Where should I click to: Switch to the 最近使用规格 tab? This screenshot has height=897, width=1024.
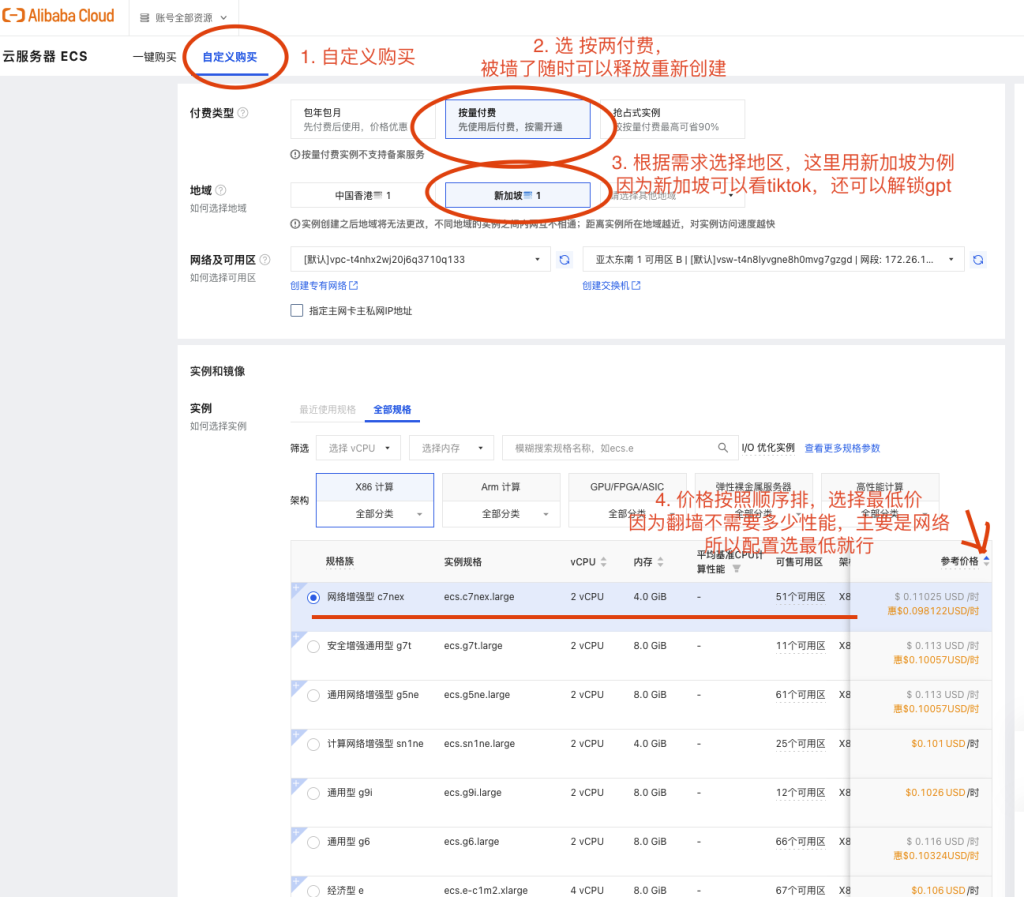(327, 409)
